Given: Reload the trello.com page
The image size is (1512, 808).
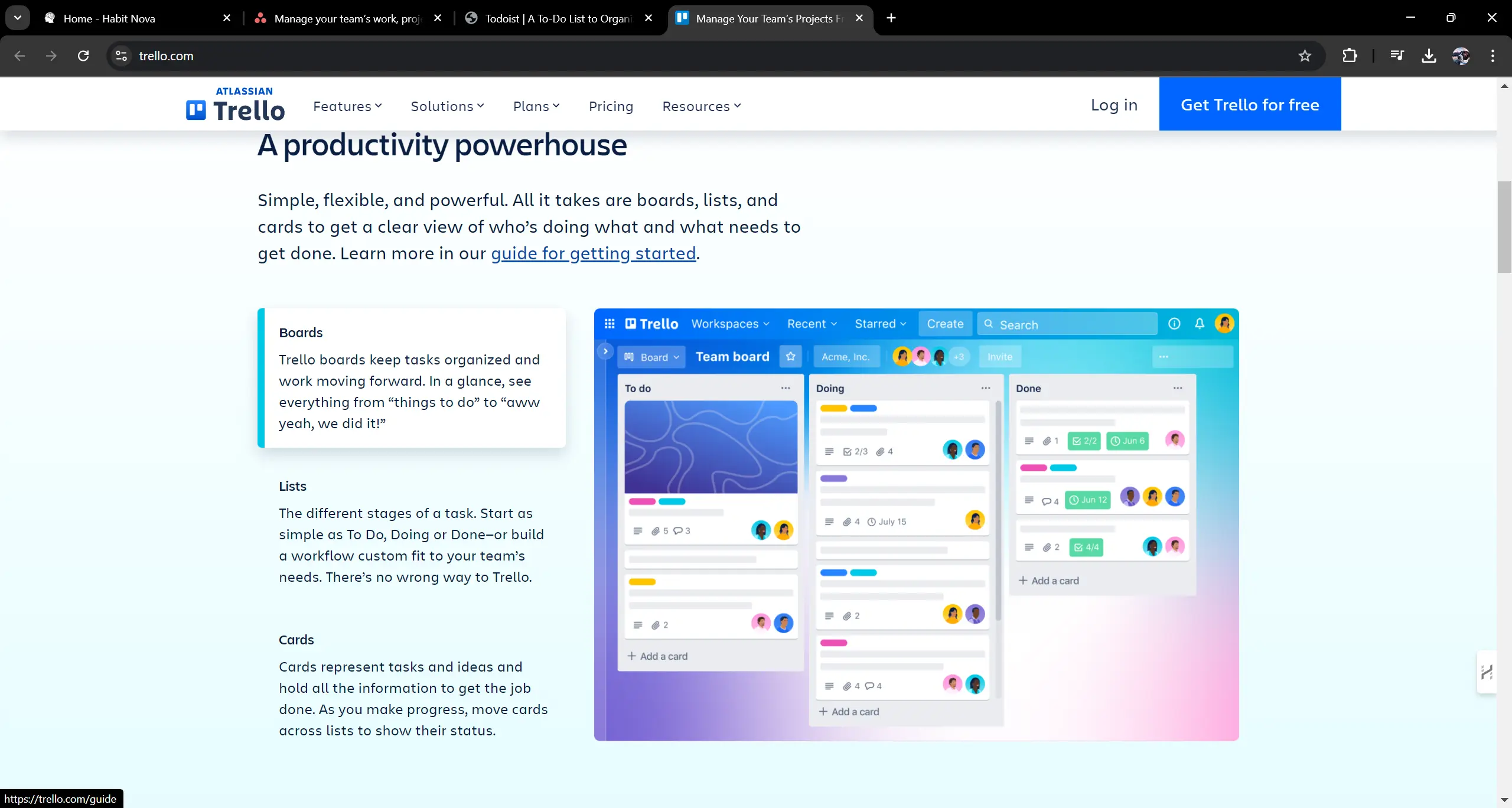Looking at the screenshot, I should [83, 56].
